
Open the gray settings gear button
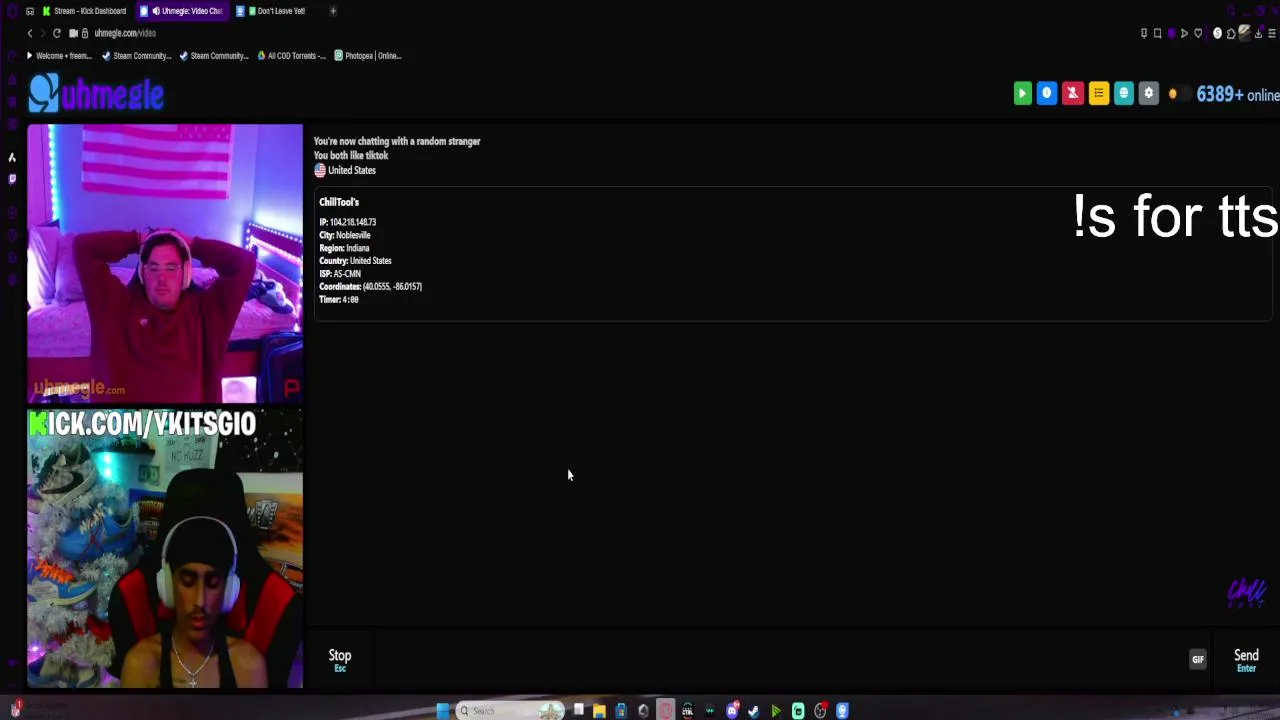point(1148,93)
